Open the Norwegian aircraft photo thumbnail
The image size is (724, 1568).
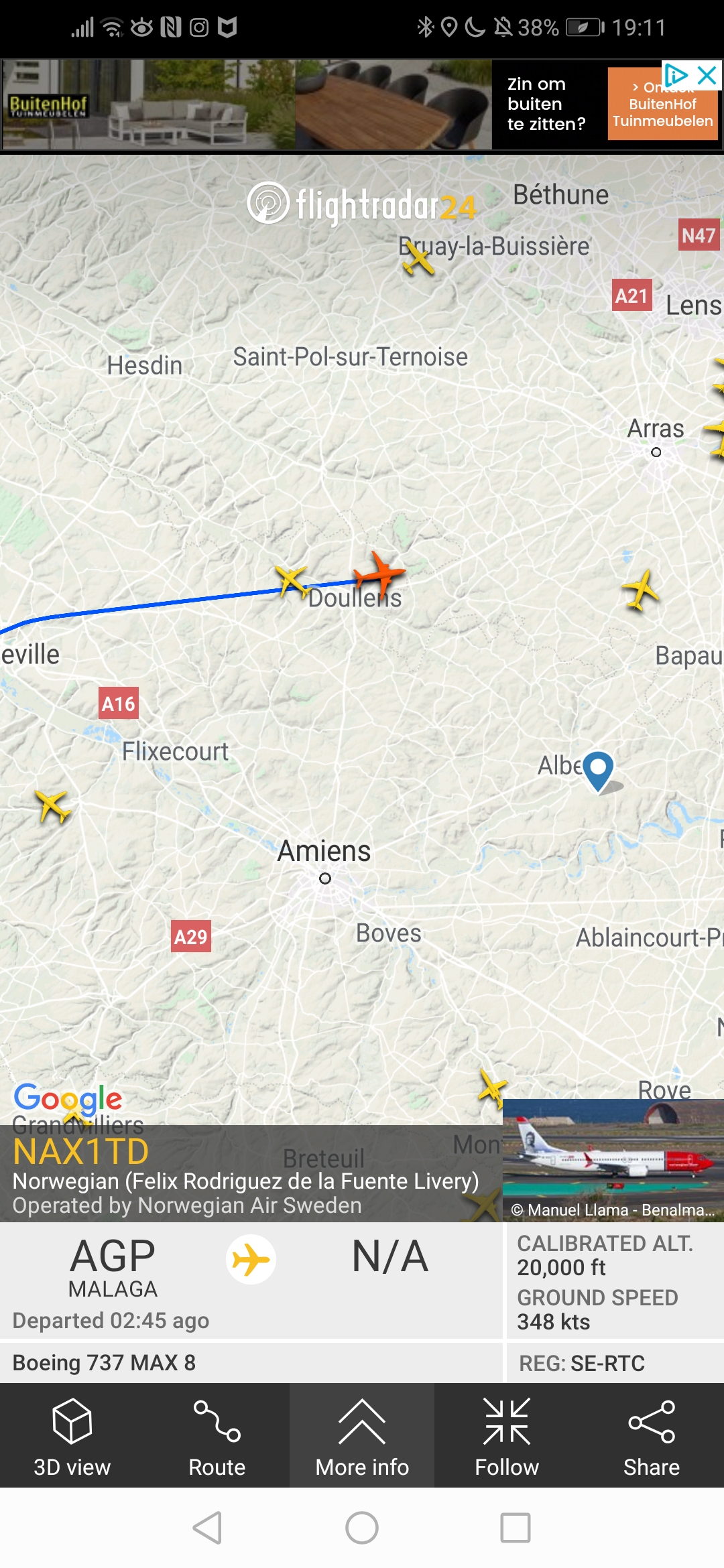pos(613,1161)
